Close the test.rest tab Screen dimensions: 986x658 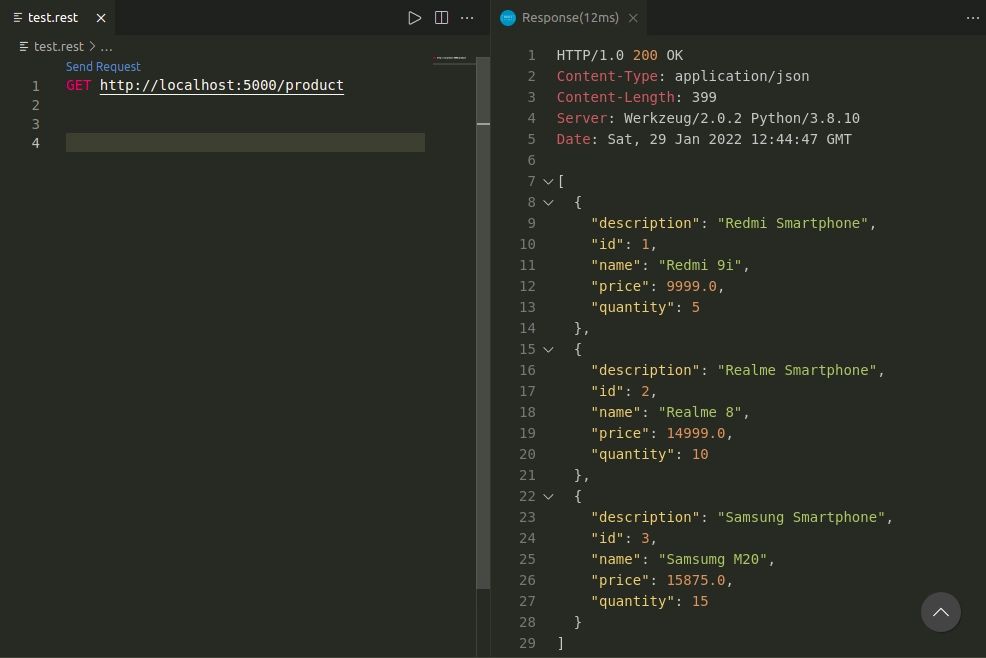[x=101, y=18]
